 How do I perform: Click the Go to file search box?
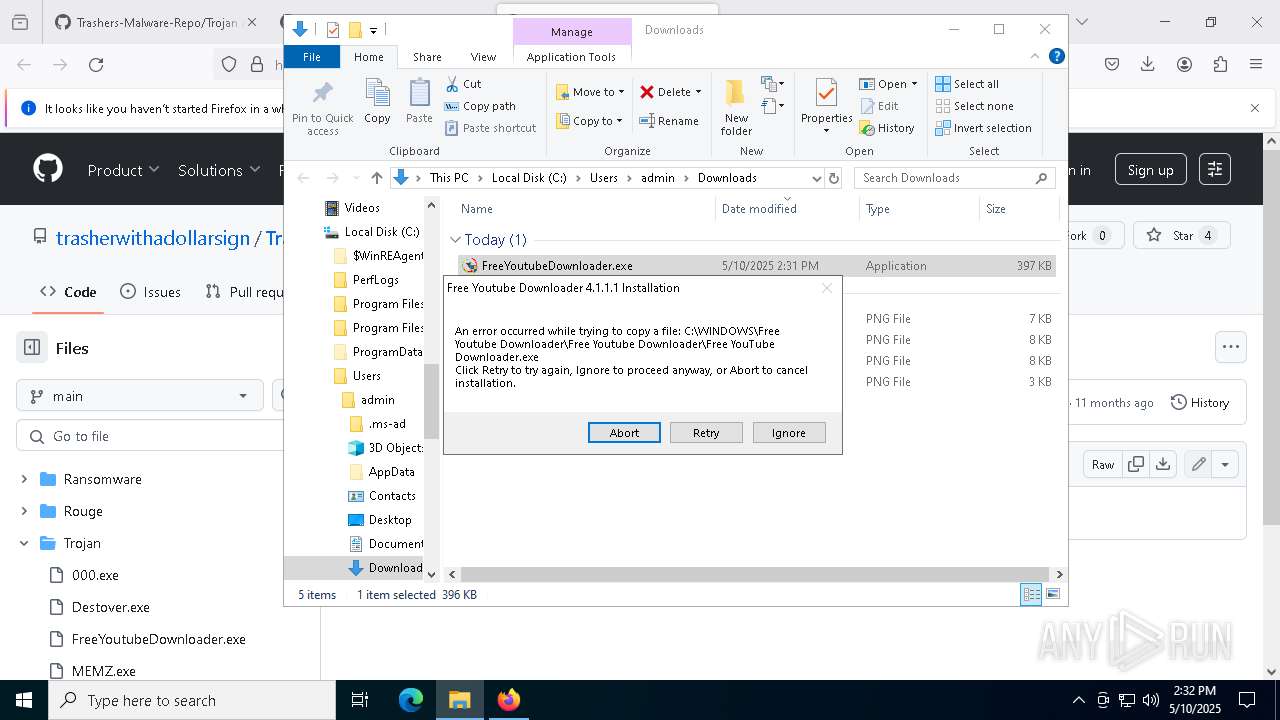(150, 437)
